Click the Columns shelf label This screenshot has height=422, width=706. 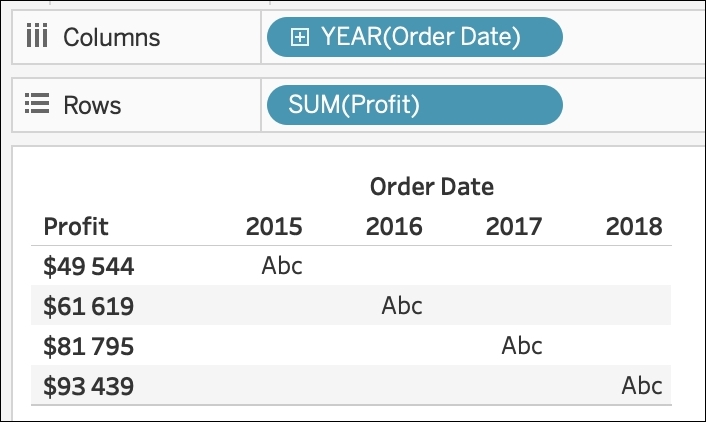point(111,38)
